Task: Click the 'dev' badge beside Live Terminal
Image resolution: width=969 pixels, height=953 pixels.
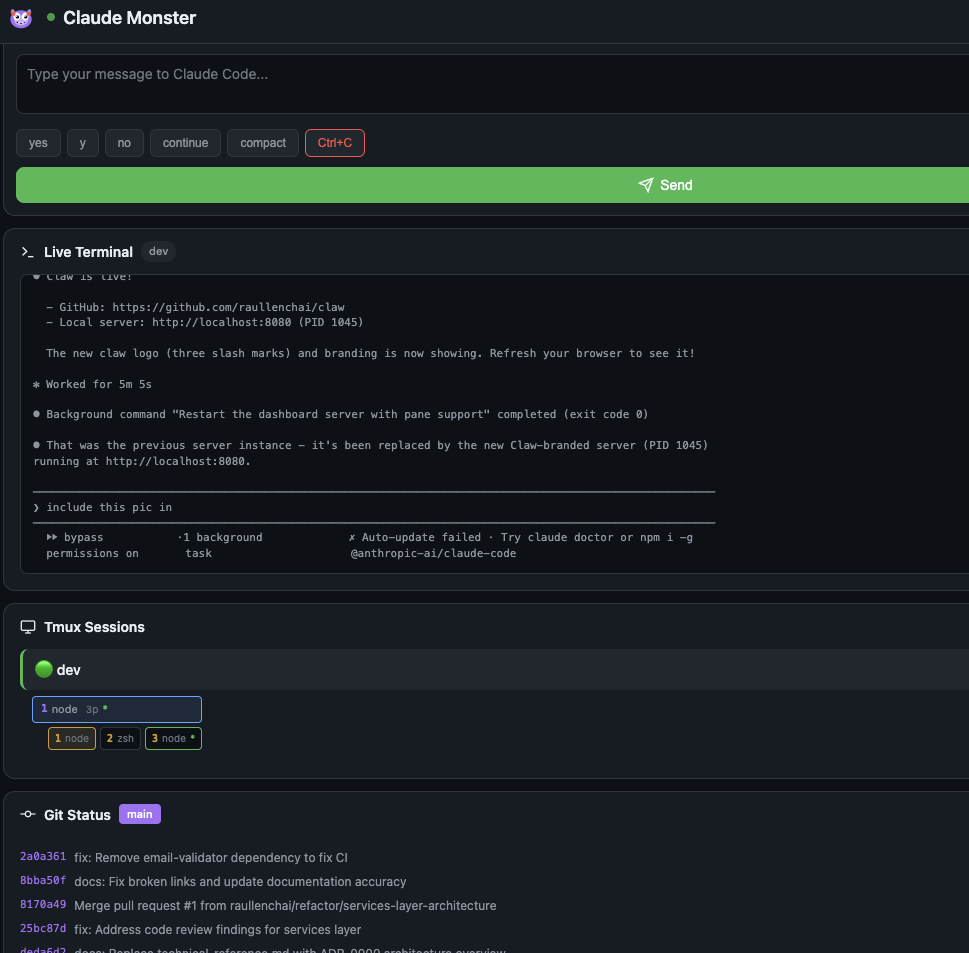Action: pos(158,252)
